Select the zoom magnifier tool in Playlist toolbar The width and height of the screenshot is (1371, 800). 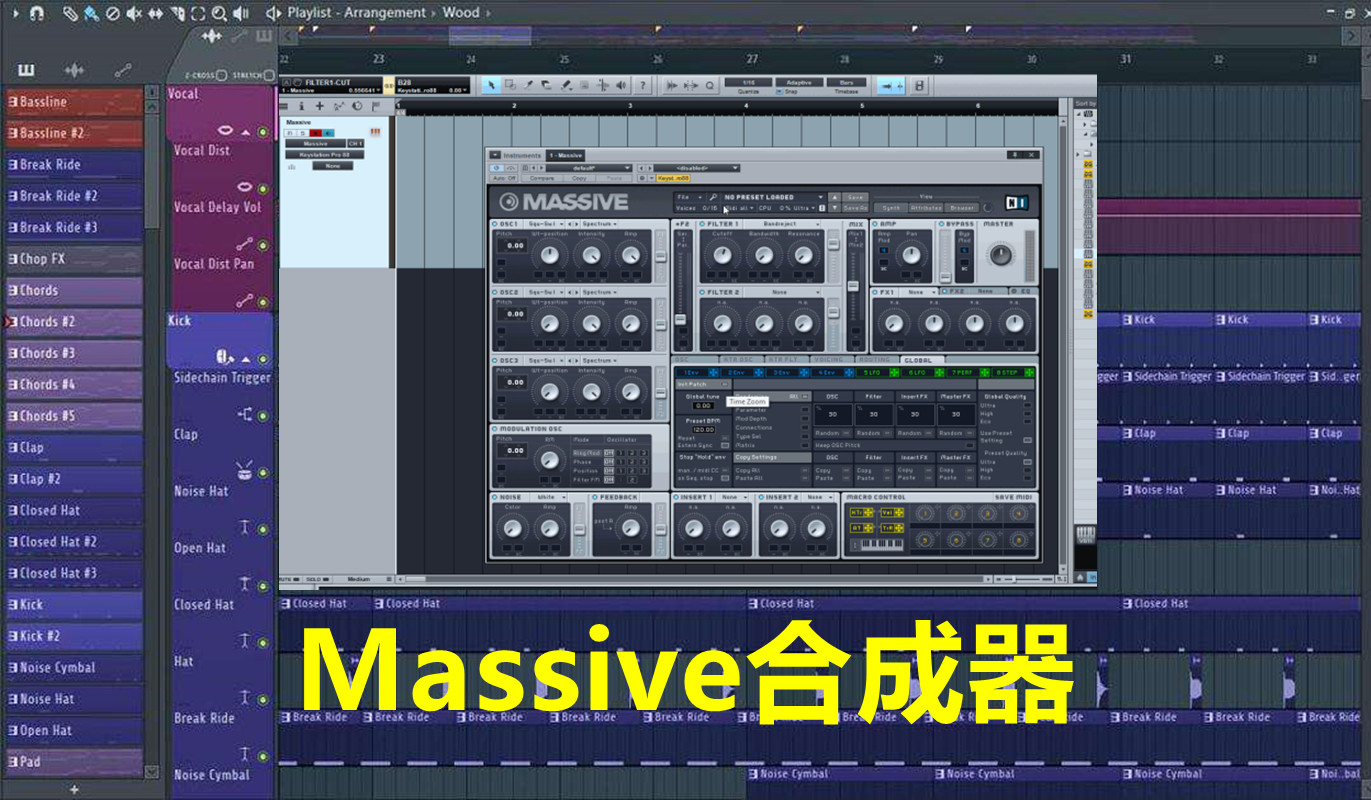point(219,14)
